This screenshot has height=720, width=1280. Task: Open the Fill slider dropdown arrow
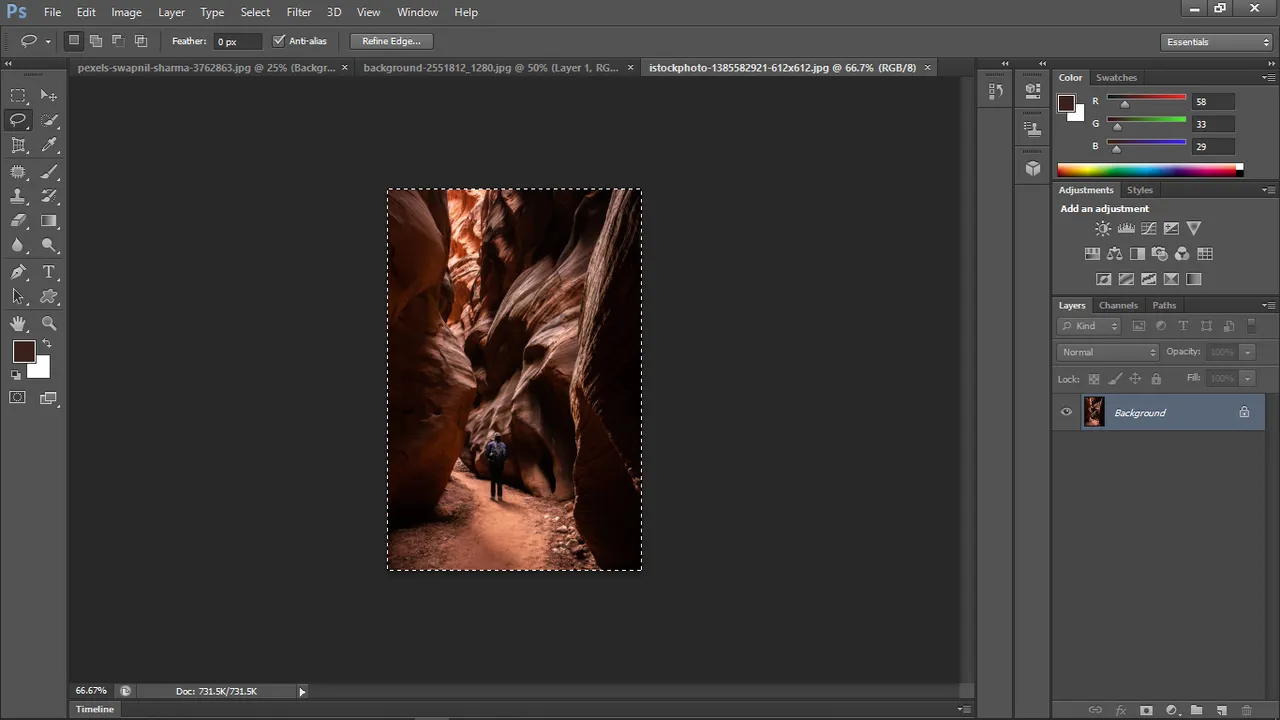(1247, 379)
